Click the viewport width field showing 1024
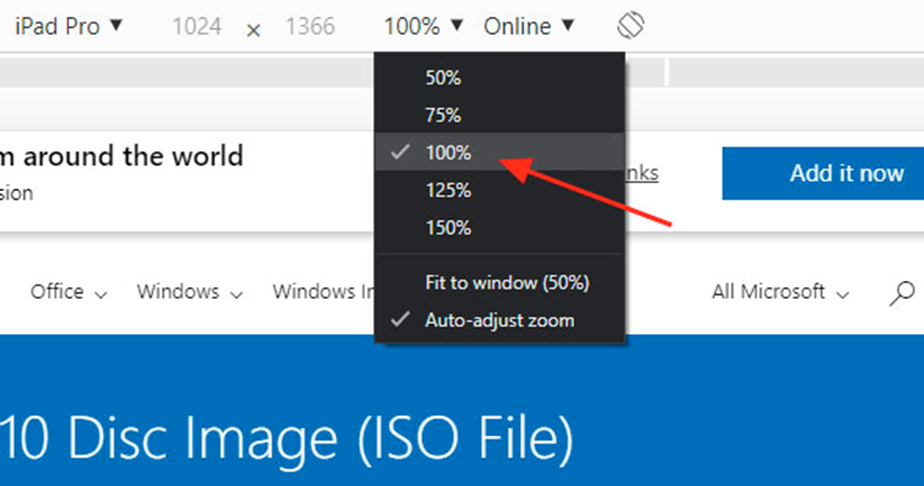The image size is (924, 486). pos(196,27)
